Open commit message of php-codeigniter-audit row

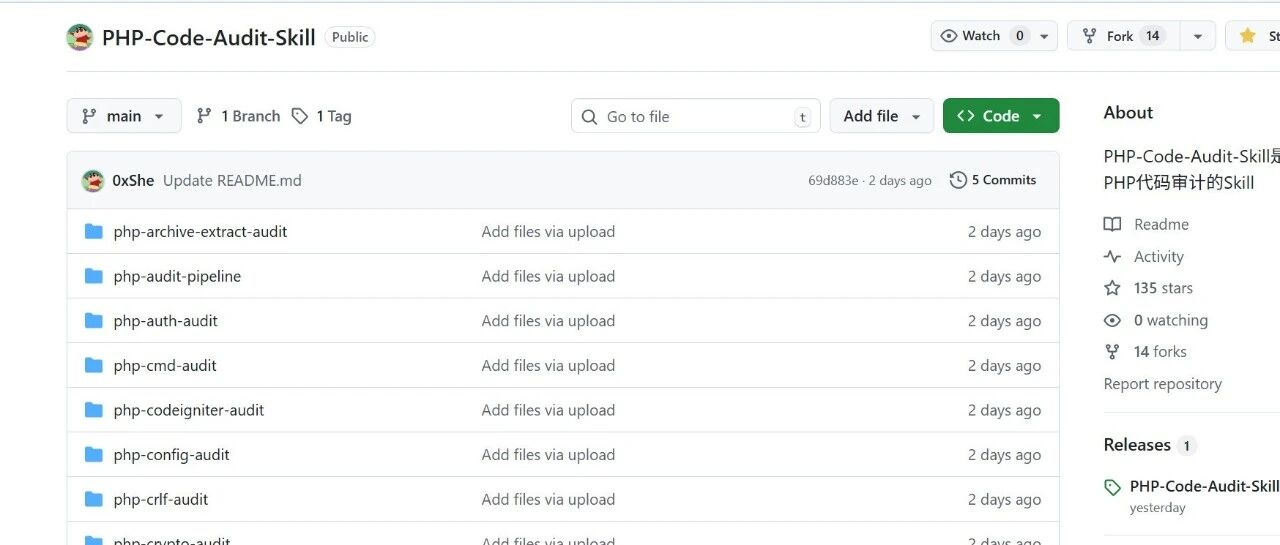548,410
